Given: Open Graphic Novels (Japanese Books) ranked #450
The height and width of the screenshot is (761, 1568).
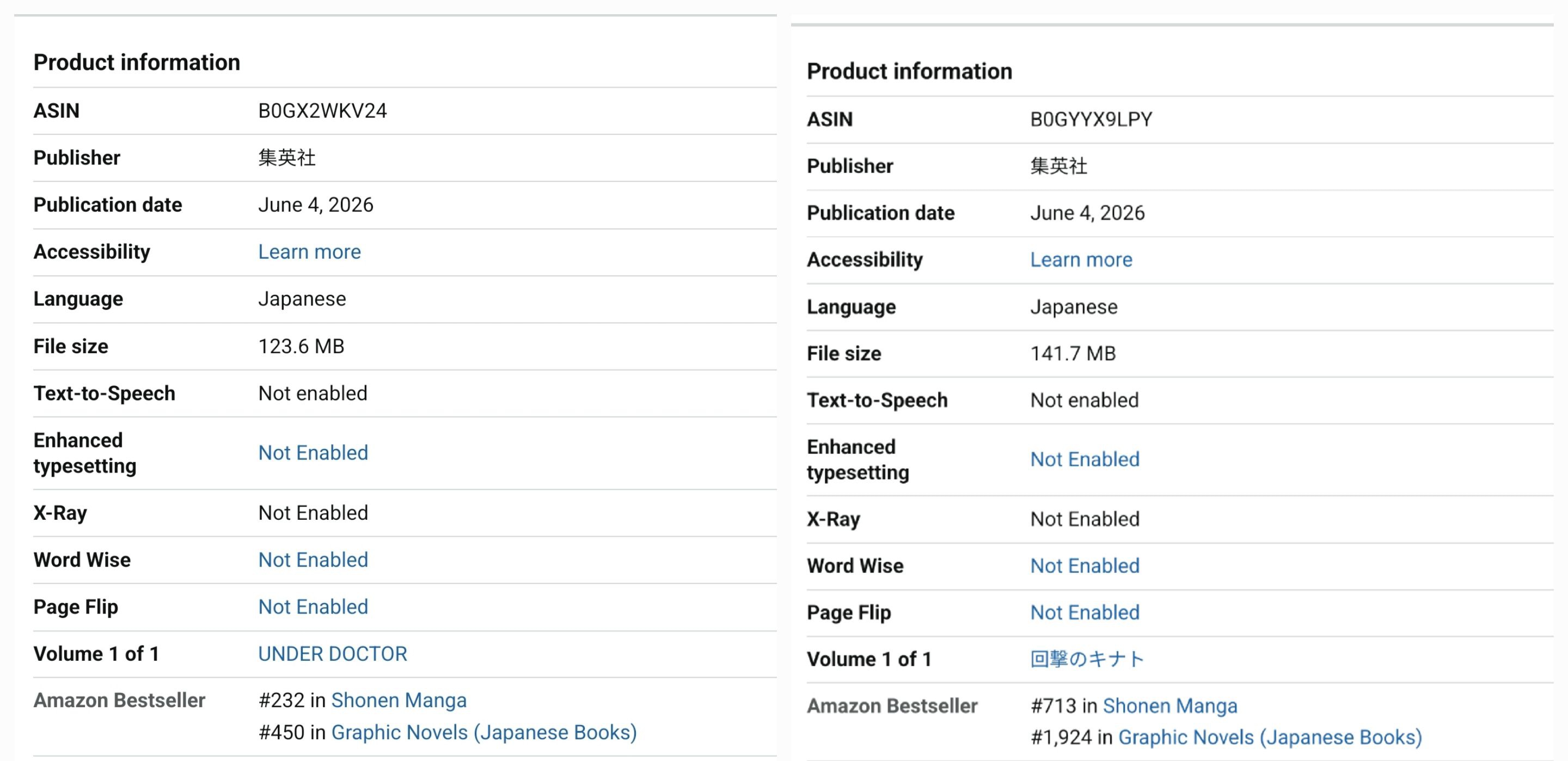Looking at the screenshot, I should (484, 732).
